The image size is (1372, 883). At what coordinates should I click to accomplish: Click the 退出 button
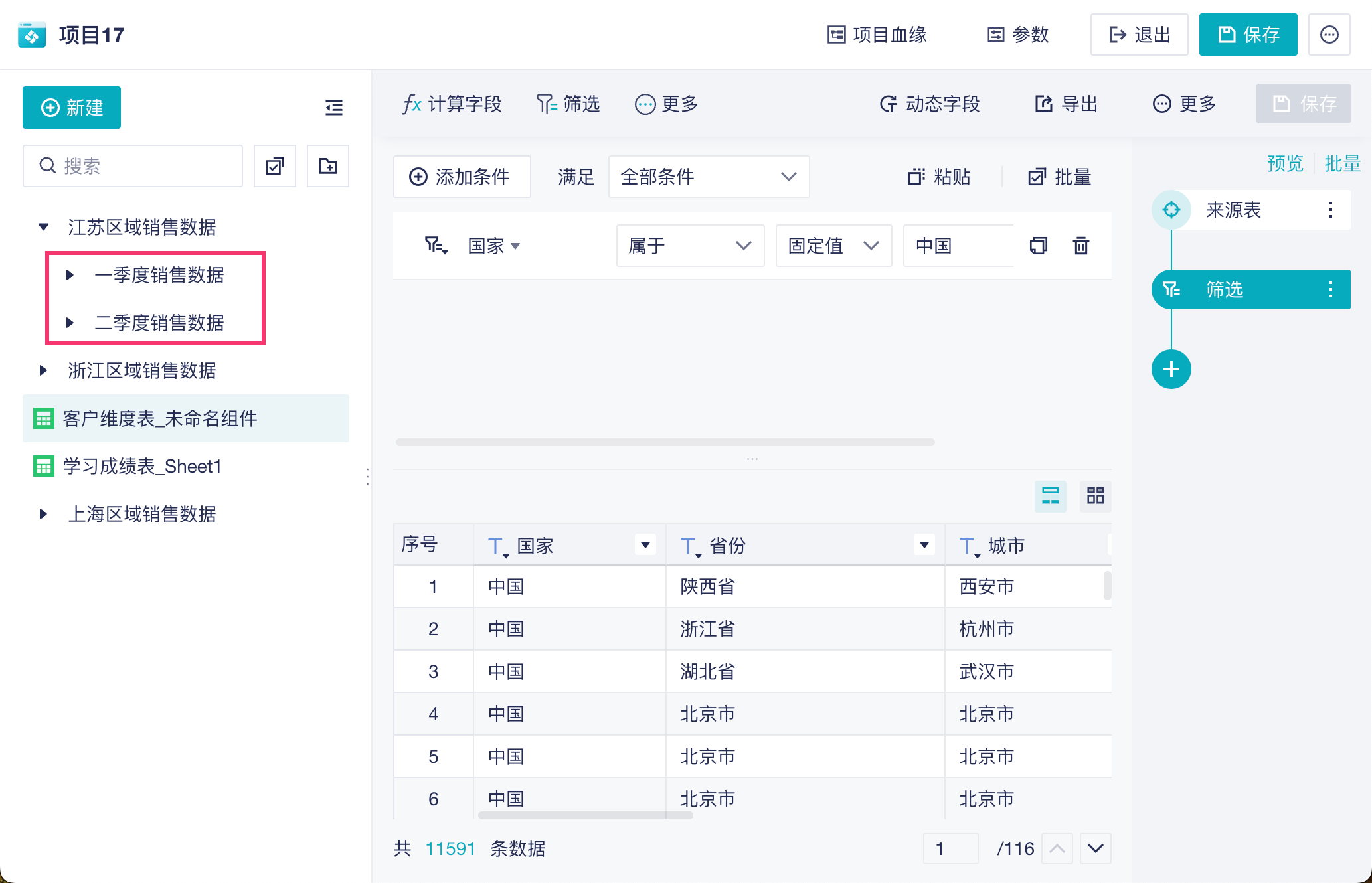pos(1139,35)
